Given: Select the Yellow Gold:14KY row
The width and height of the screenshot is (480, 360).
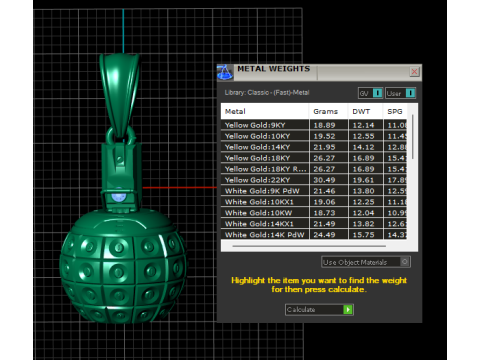Looking at the screenshot, I should click(x=314, y=147).
